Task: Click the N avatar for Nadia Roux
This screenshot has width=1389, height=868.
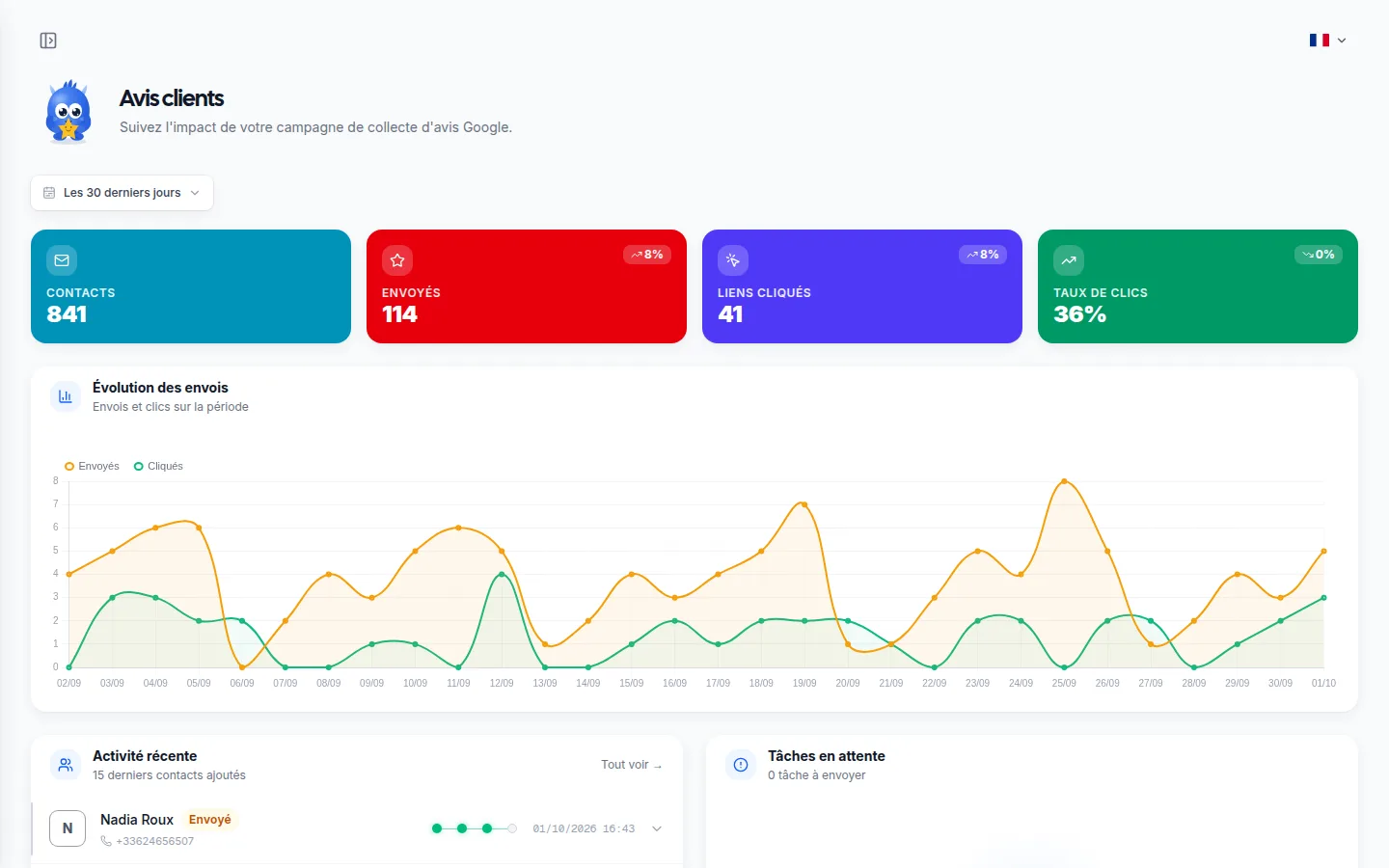Action: coord(68,828)
